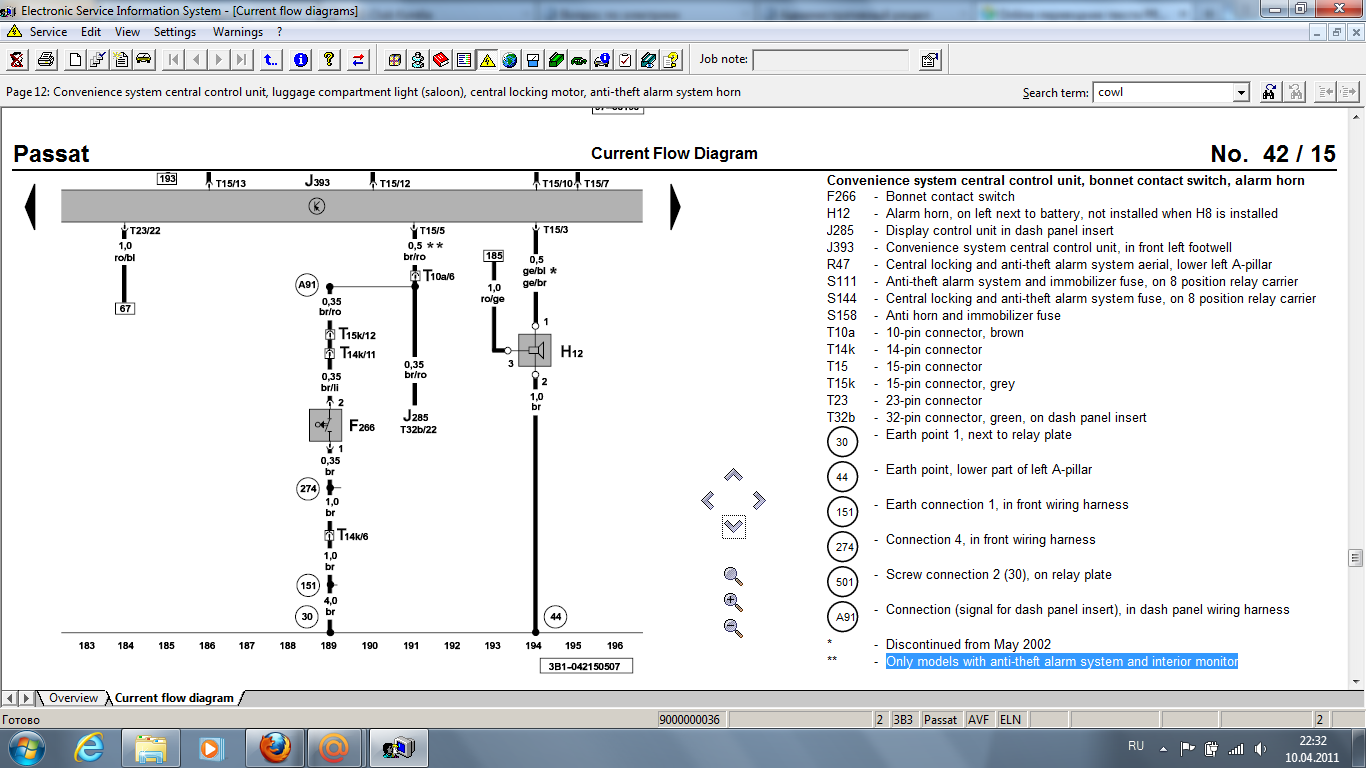The image size is (1366, 768).
Task: Open the Windows Start button
Action: (x=25, y=747)
